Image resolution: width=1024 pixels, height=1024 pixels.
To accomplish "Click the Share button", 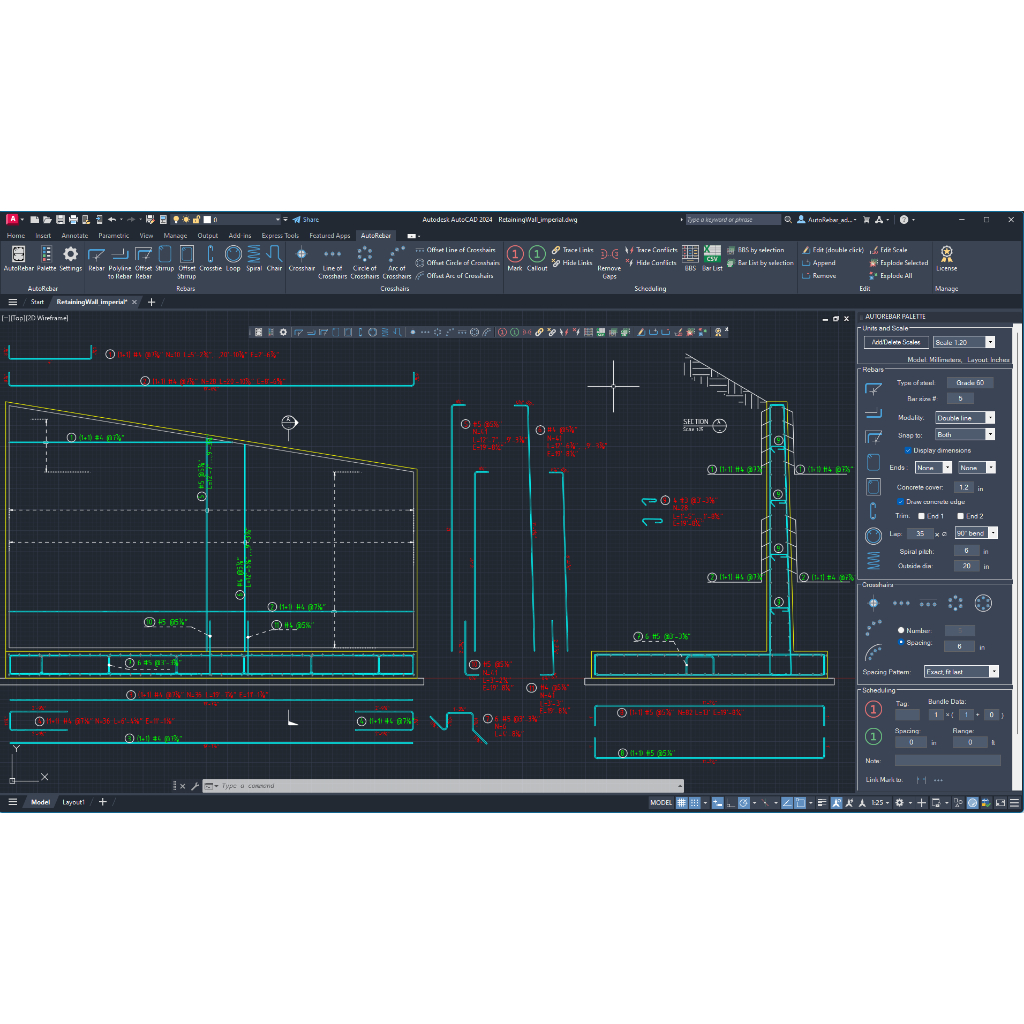I will point(306,219).
